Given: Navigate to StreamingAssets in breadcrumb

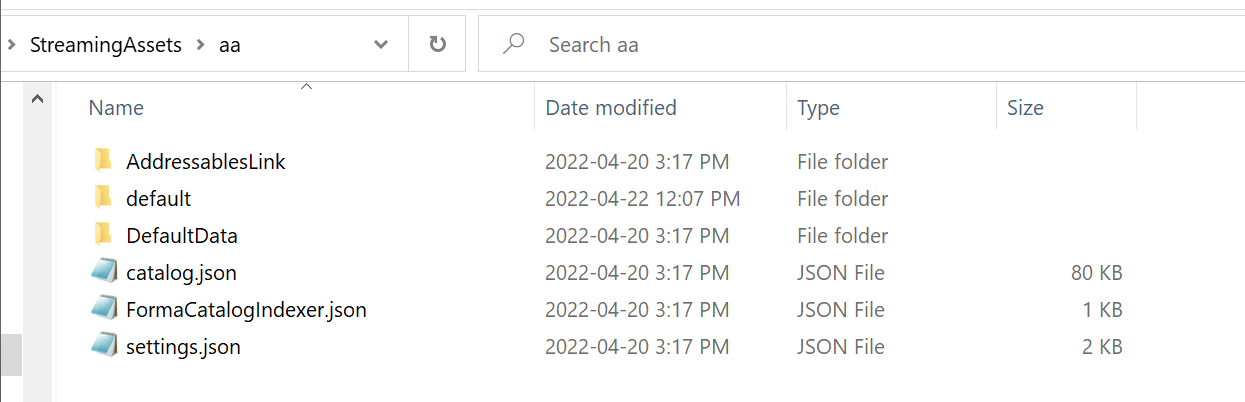Looking at the screenshot, I should pos(105,45).
